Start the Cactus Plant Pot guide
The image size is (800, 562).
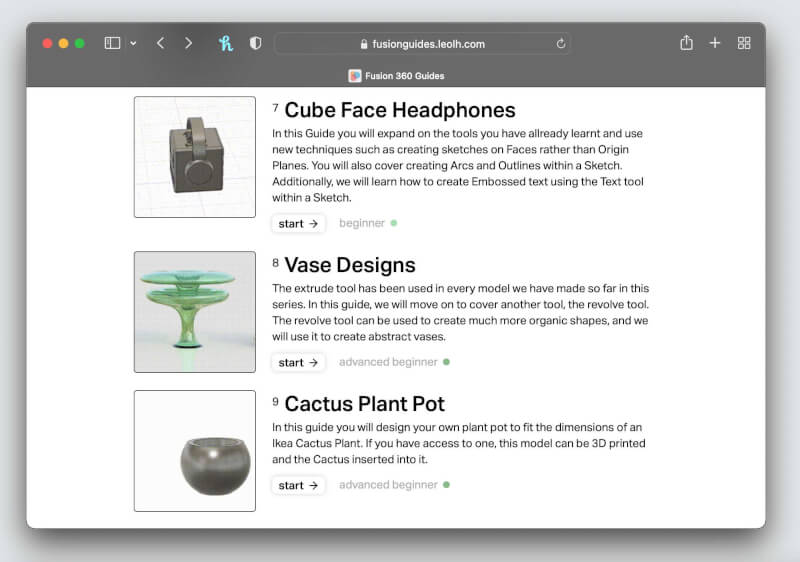pyautogui.click(x=298, y=485)
